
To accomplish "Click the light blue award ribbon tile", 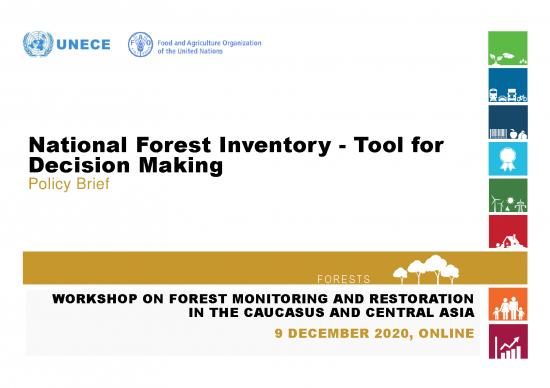I will coord(508,159).
